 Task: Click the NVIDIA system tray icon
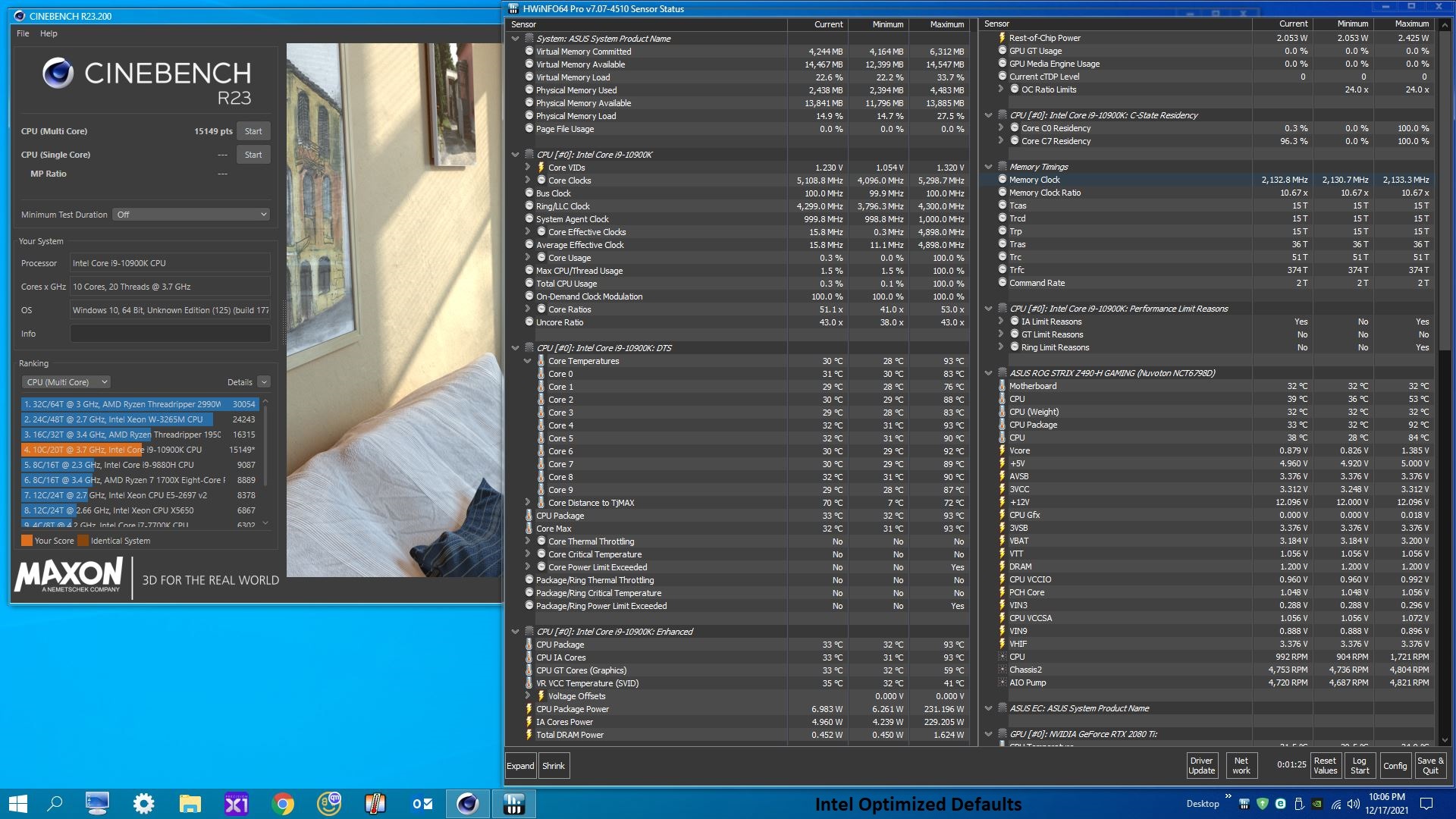point(1317,804)
